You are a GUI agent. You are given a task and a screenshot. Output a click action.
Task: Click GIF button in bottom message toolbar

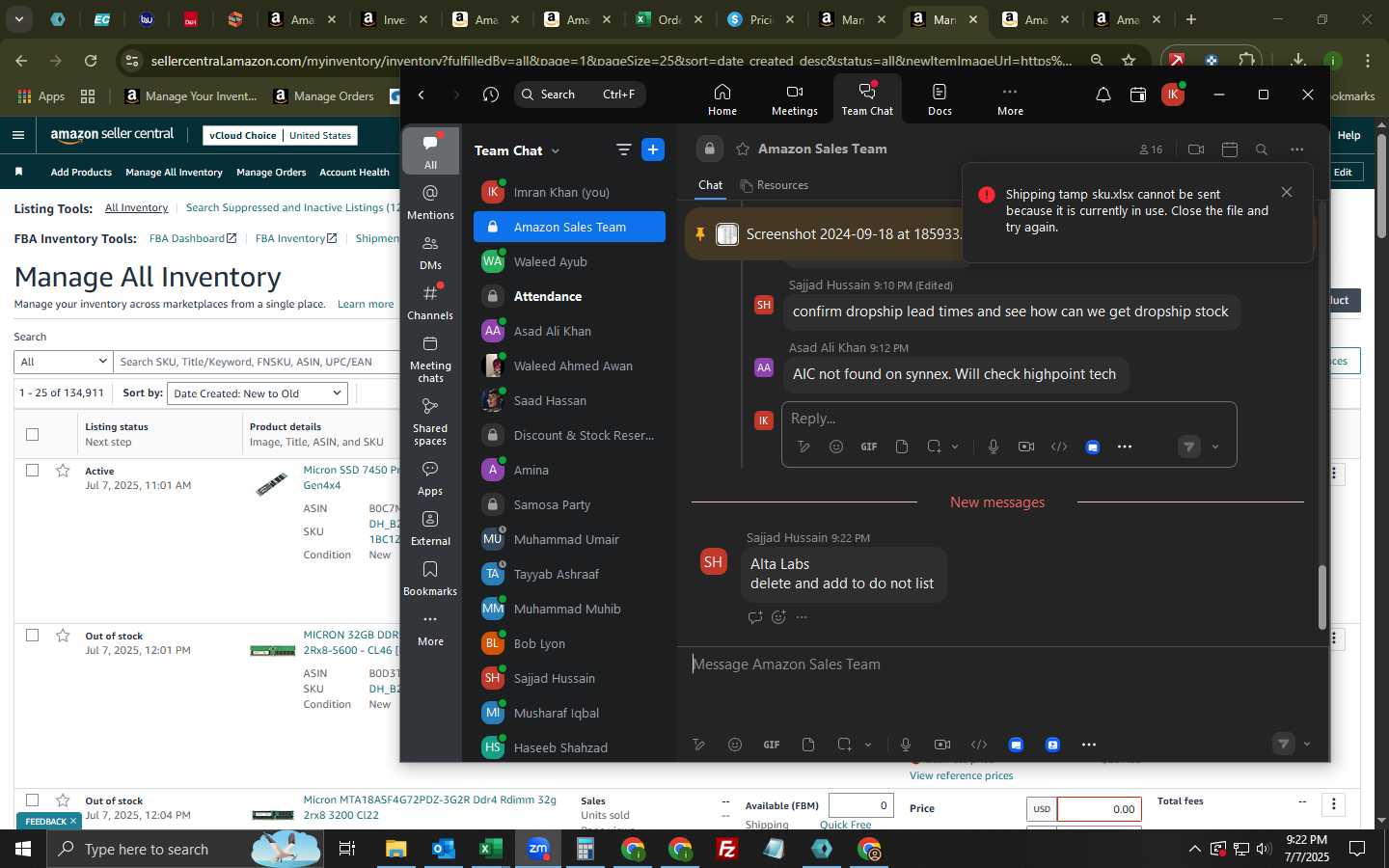pos(772,745)
